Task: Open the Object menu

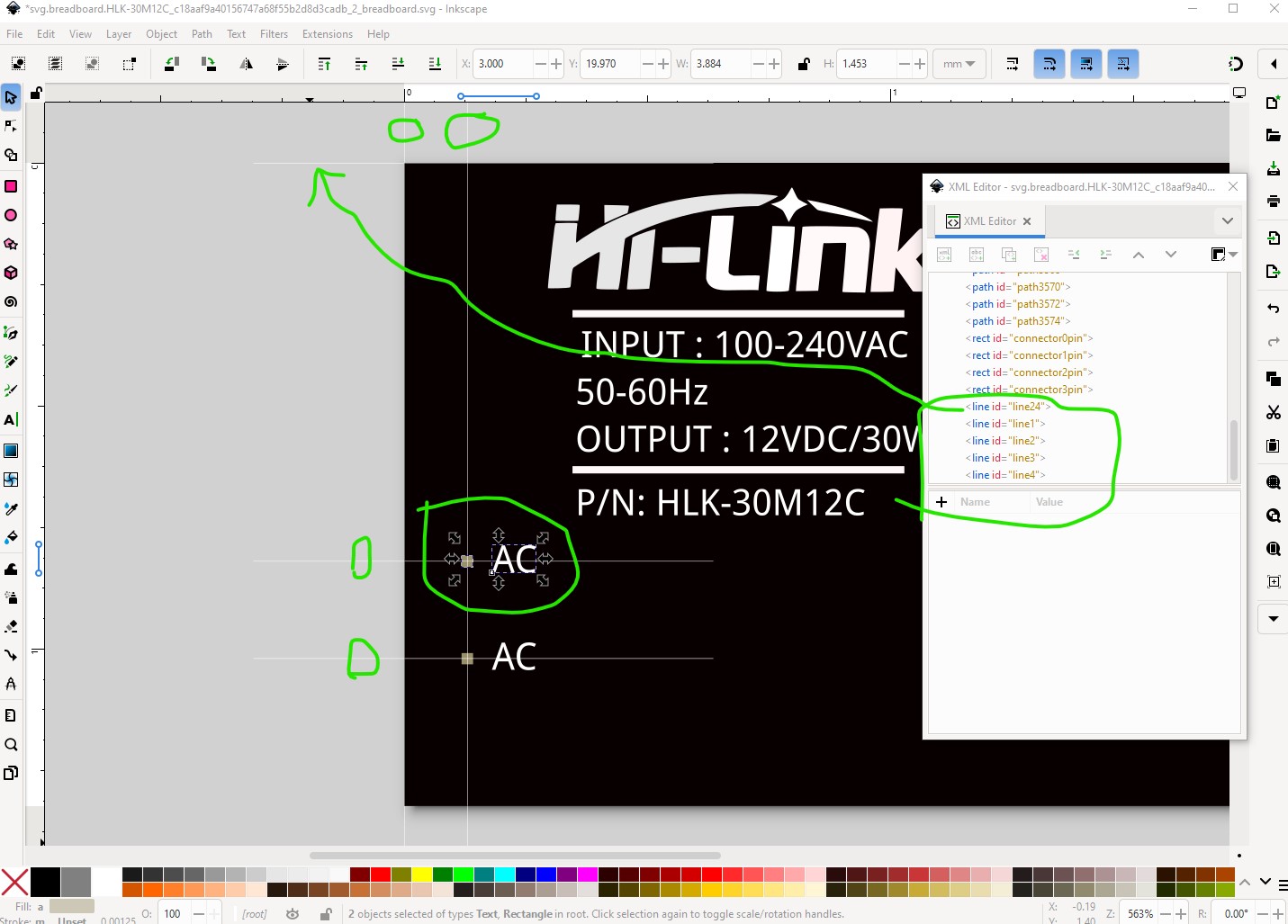Action: click(161, 34)
